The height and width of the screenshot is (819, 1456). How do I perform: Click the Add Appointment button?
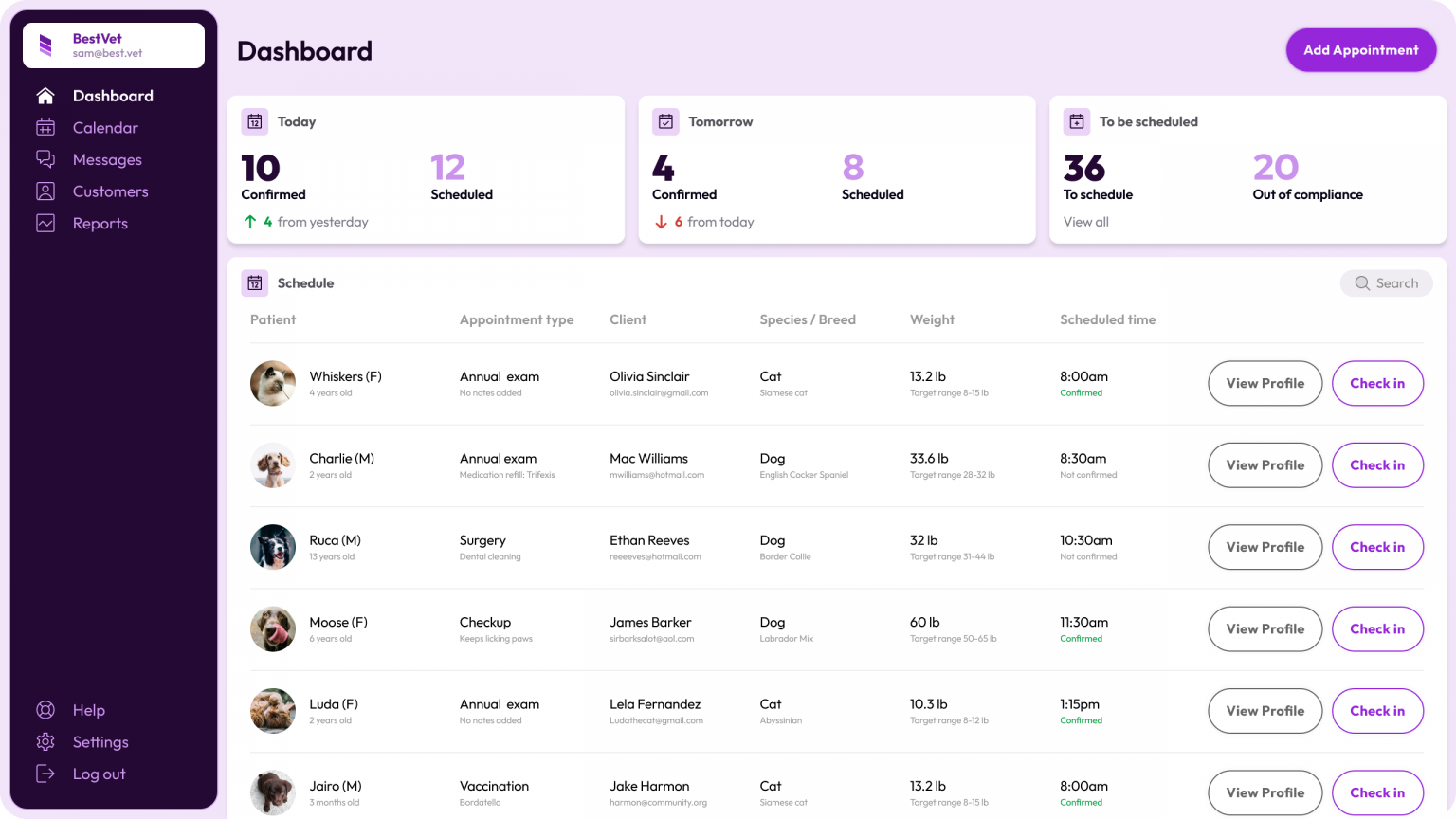point(1360,50)
